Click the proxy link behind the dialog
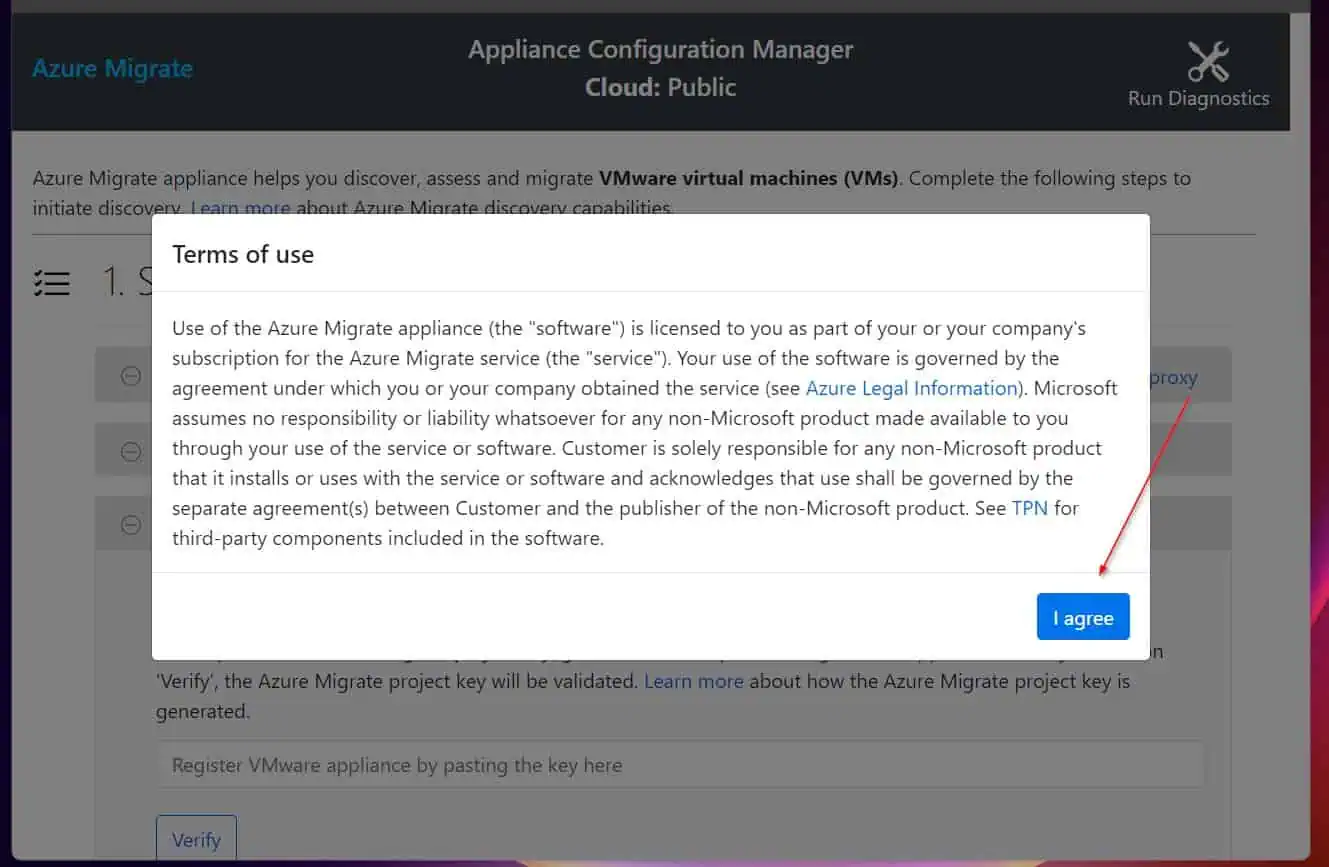 click(x=1174, y=378)
